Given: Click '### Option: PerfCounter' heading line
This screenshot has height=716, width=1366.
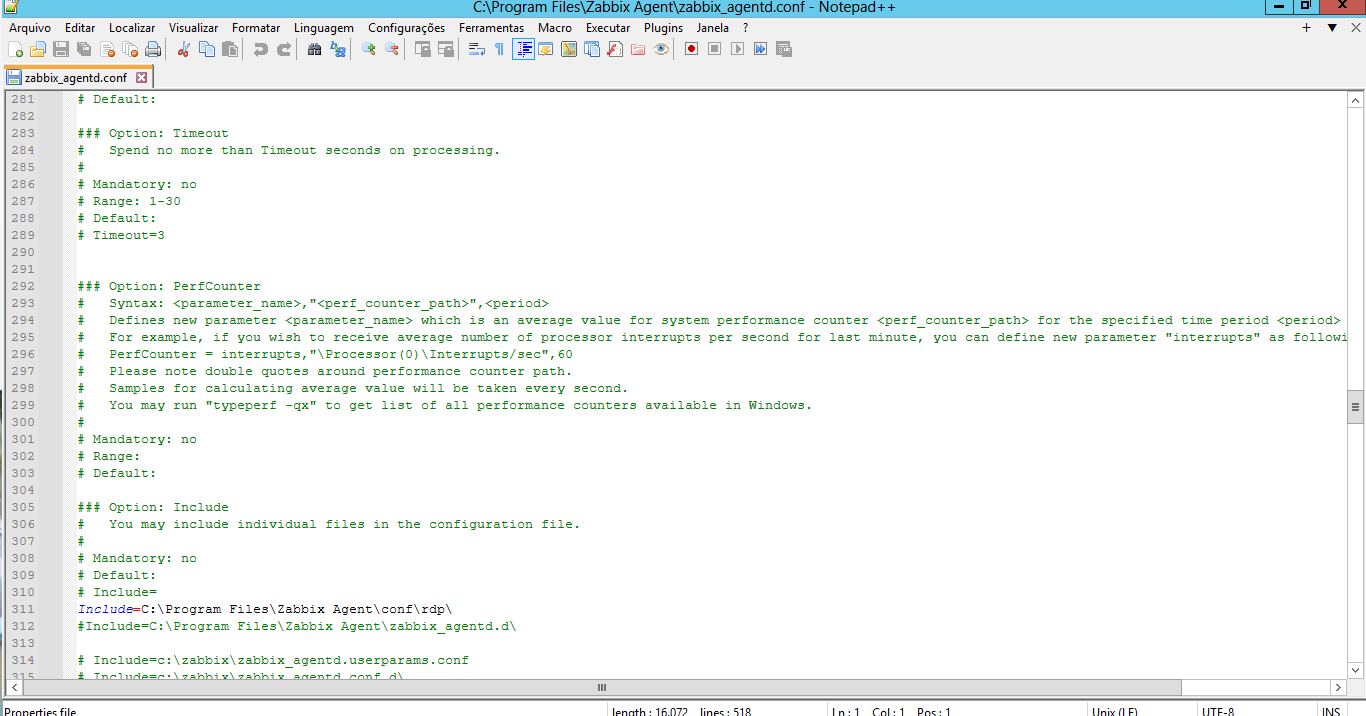Looking at the screenshot, I should click(x=169, y=286).
